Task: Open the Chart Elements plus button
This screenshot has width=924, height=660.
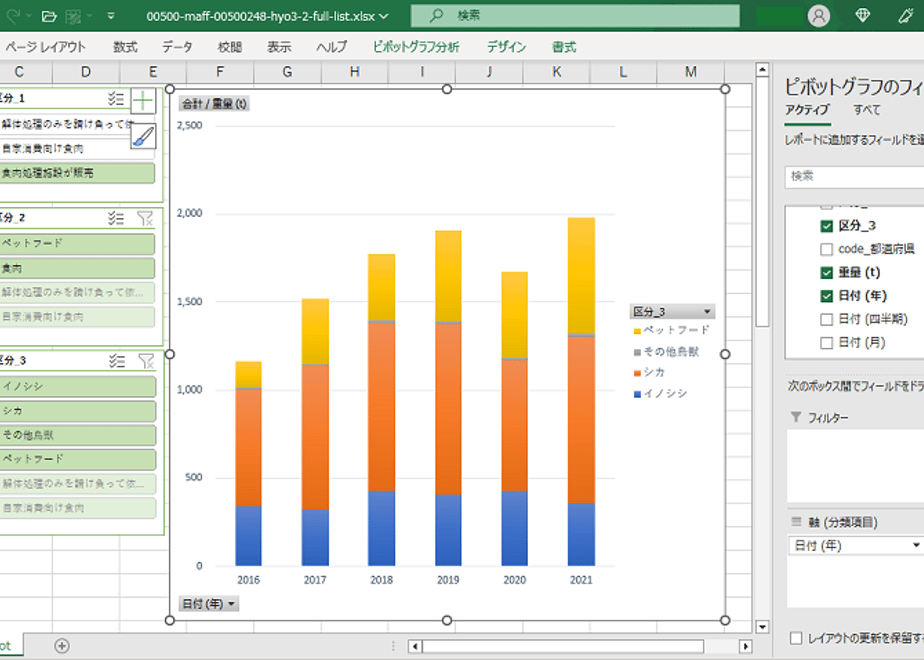Action: 143,101
